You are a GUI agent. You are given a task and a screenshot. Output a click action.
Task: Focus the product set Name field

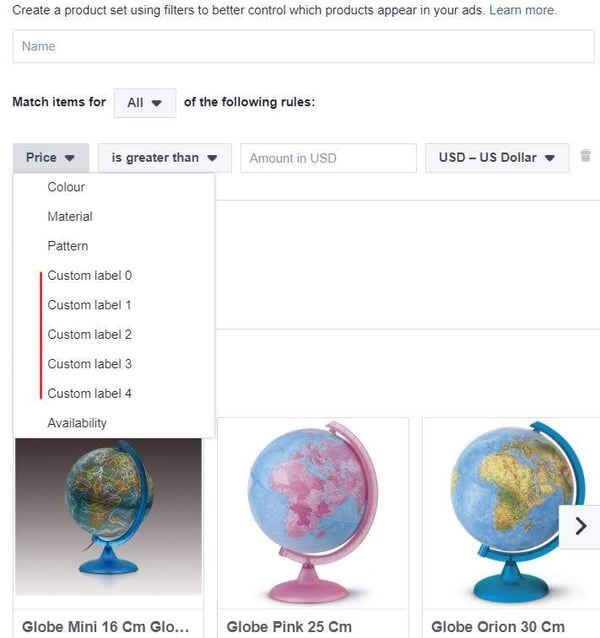303,46
